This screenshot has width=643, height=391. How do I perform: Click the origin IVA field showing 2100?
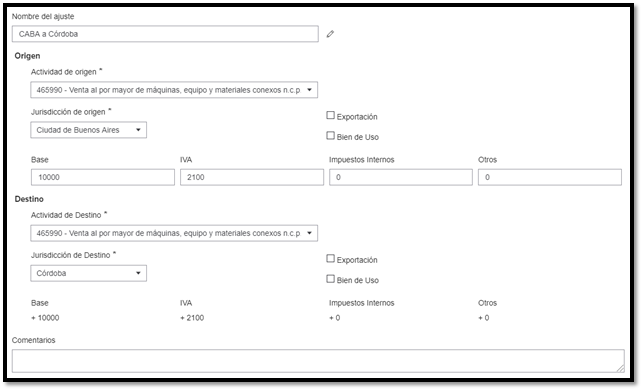252,177
